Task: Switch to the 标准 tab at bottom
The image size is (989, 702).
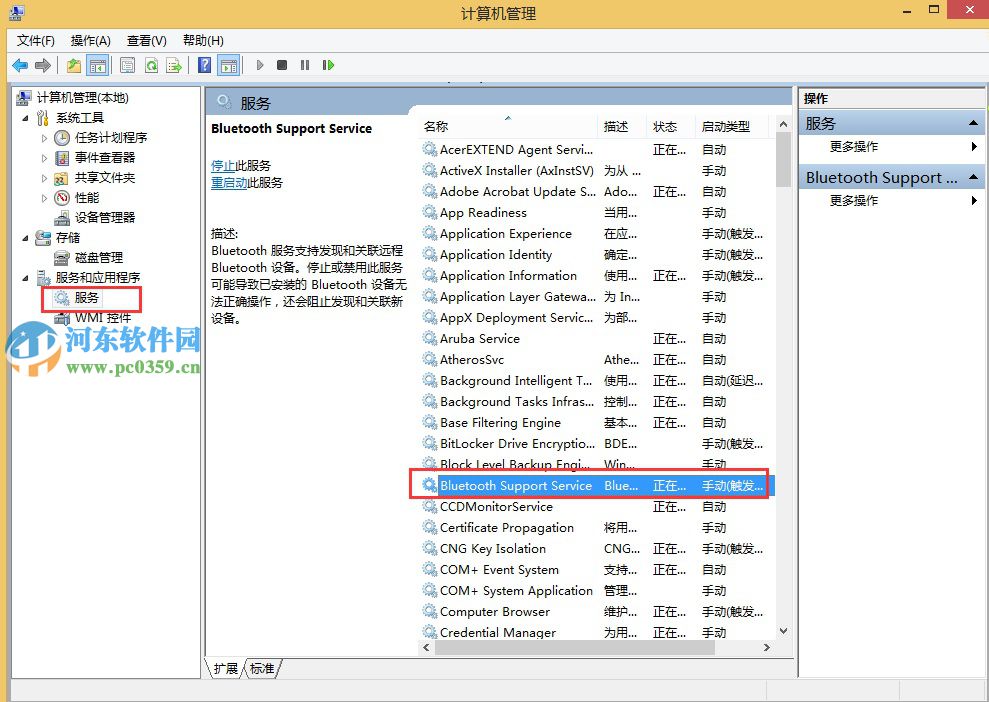Action: point(261,669)
